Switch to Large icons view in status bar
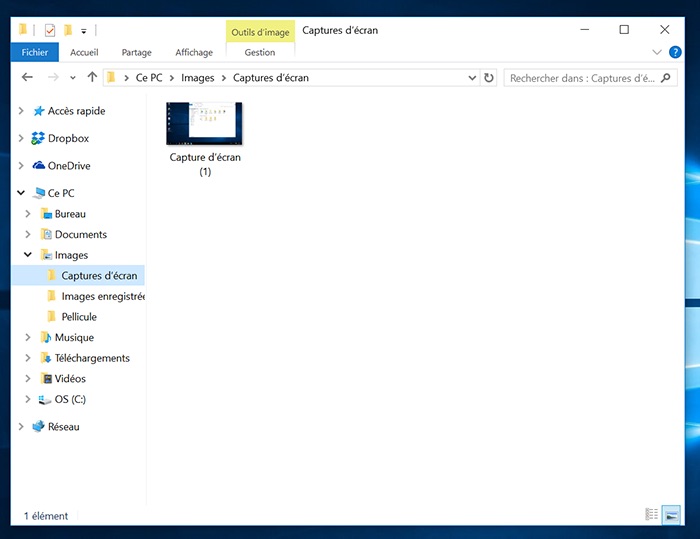 click(671, 514)
